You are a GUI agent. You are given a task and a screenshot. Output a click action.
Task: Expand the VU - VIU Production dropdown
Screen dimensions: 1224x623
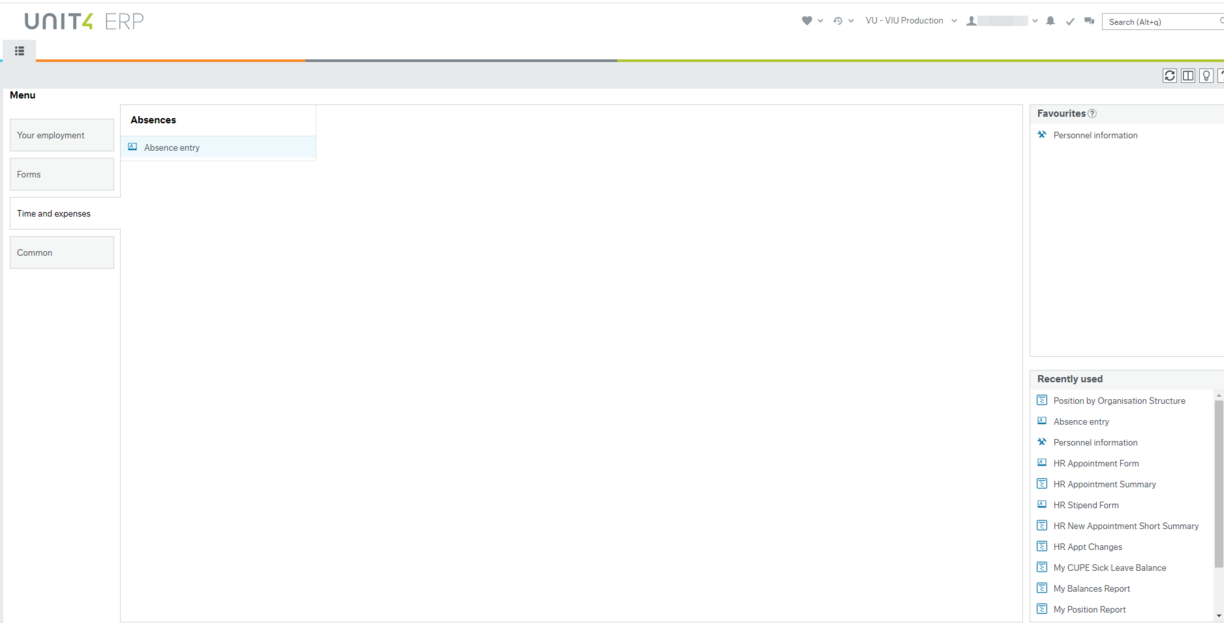click(954, 21)
